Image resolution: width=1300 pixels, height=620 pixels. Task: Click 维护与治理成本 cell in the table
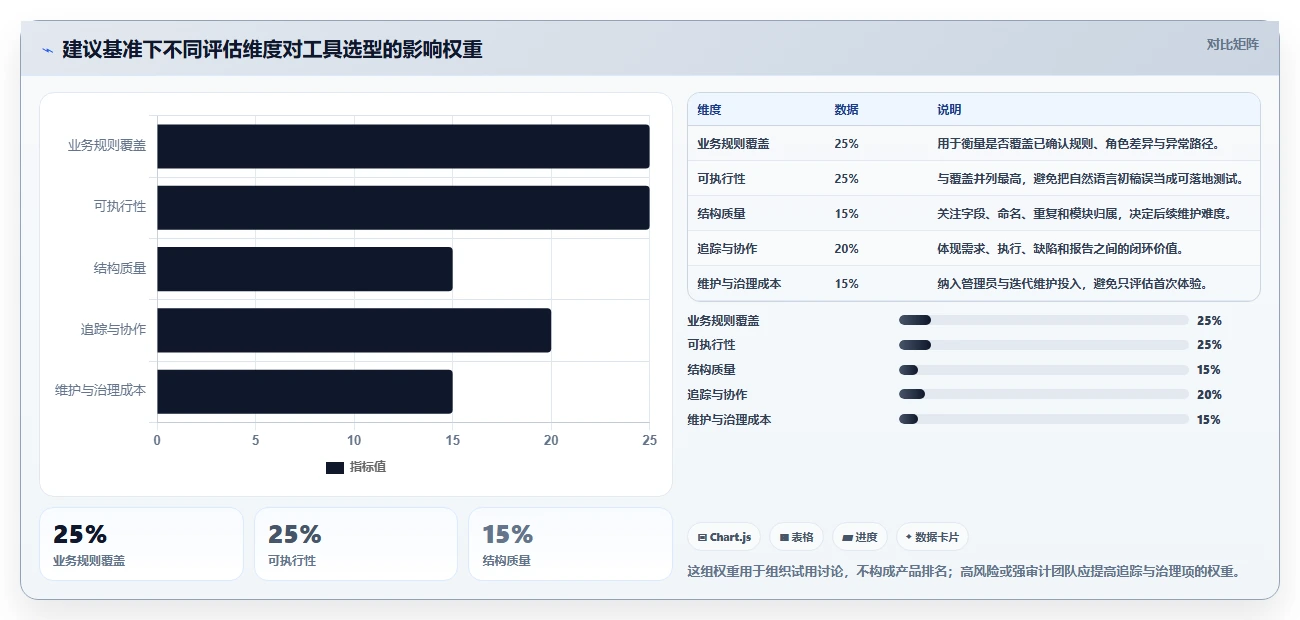point(739,284)
